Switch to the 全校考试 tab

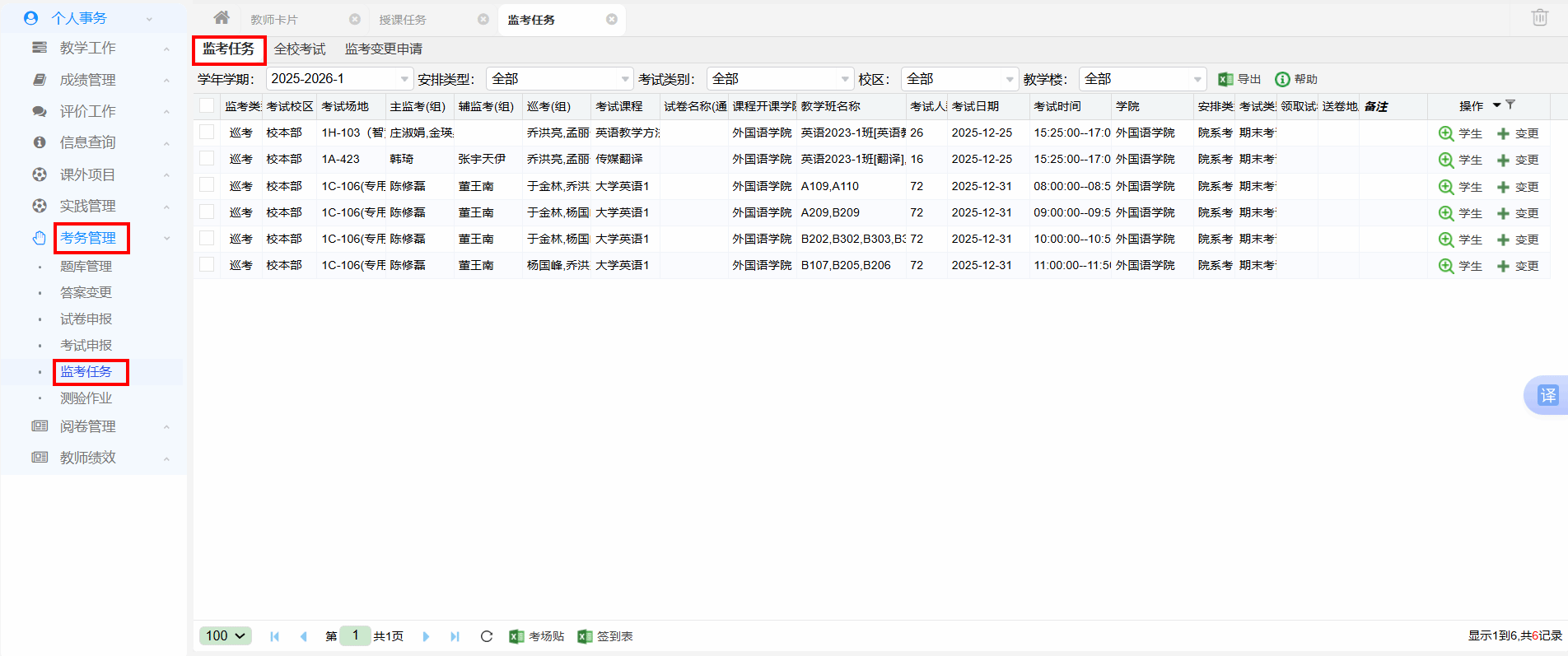(x=300, y=49)
